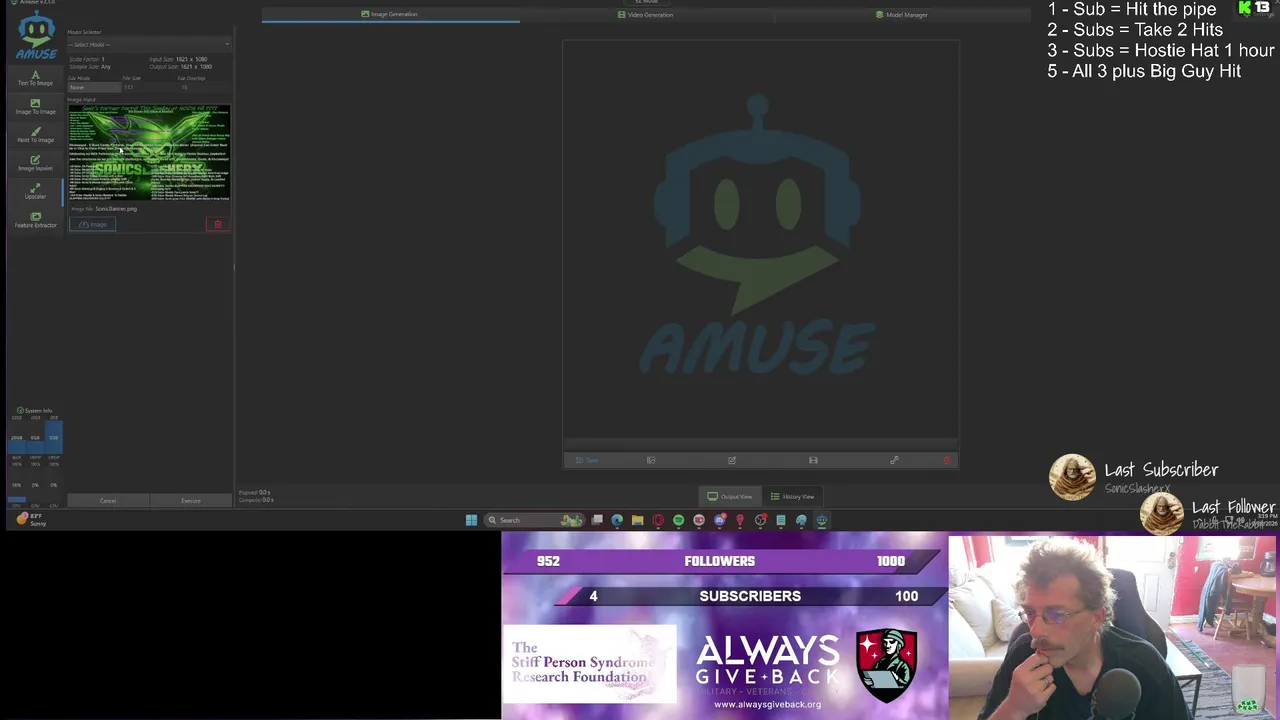The image size is (1280, 720).
Task: Switch to the Model Manager tab
Action: 902,14
